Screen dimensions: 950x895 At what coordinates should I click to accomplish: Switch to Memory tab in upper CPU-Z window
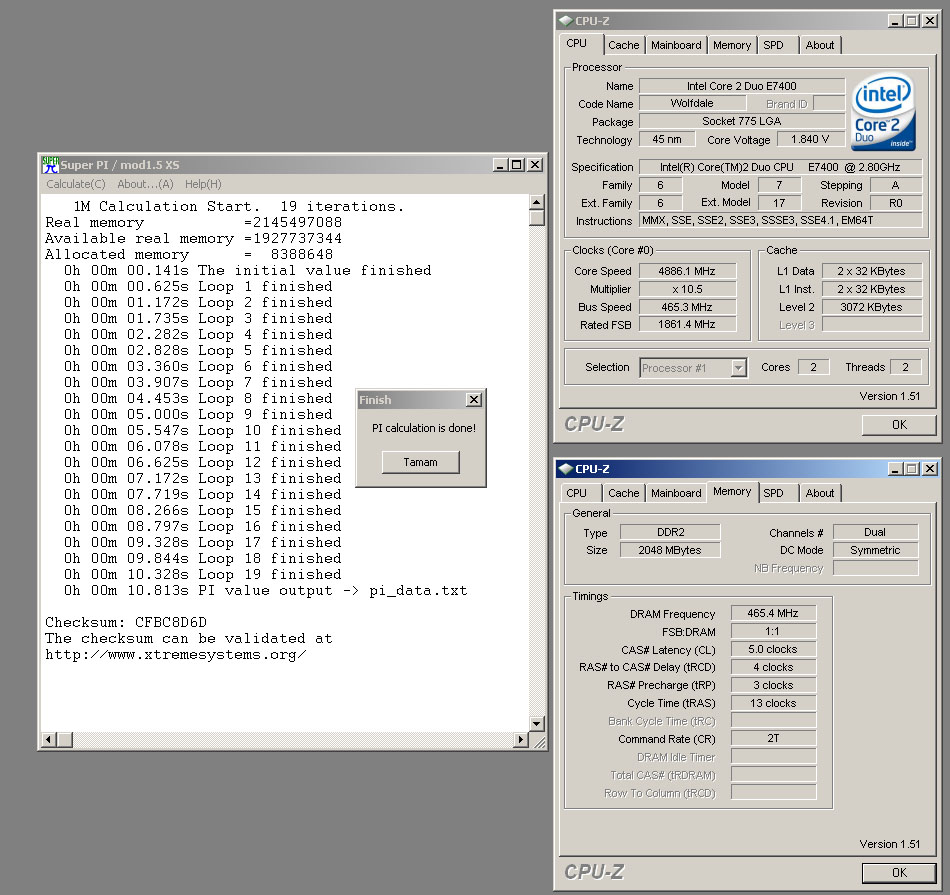point(732,45)
